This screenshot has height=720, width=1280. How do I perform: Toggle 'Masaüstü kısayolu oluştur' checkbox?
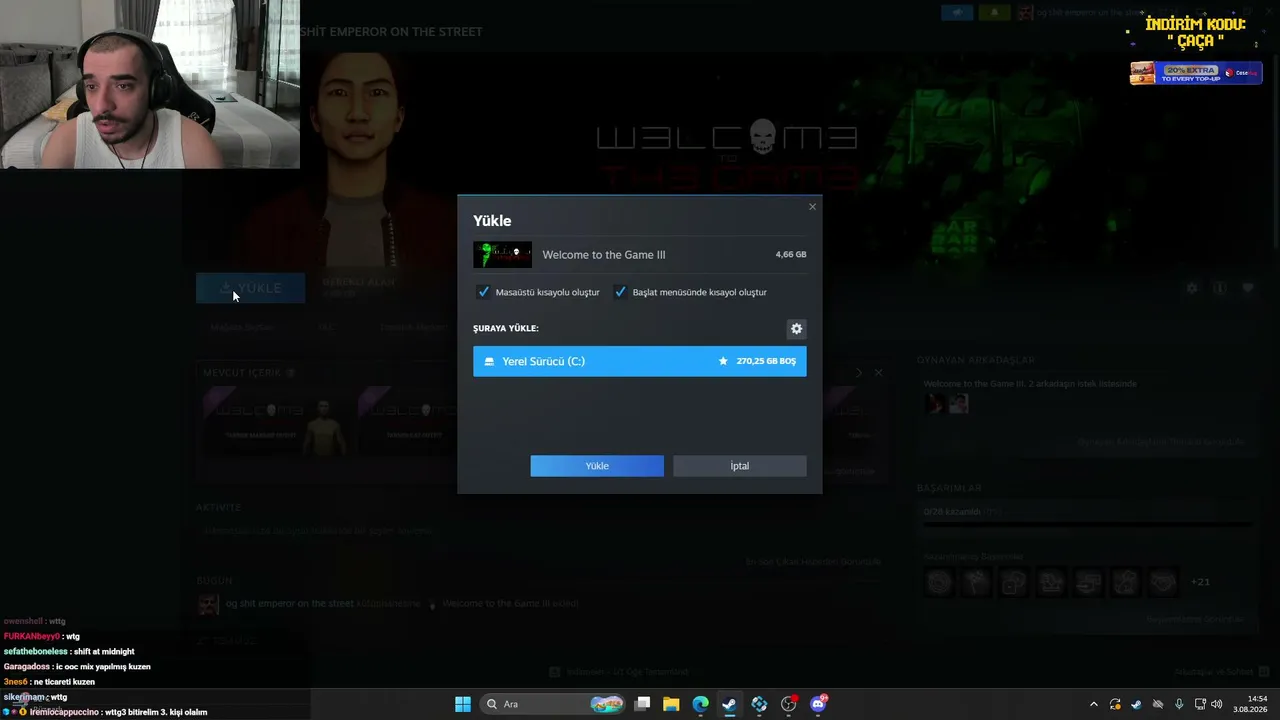[x=484, y=292]
